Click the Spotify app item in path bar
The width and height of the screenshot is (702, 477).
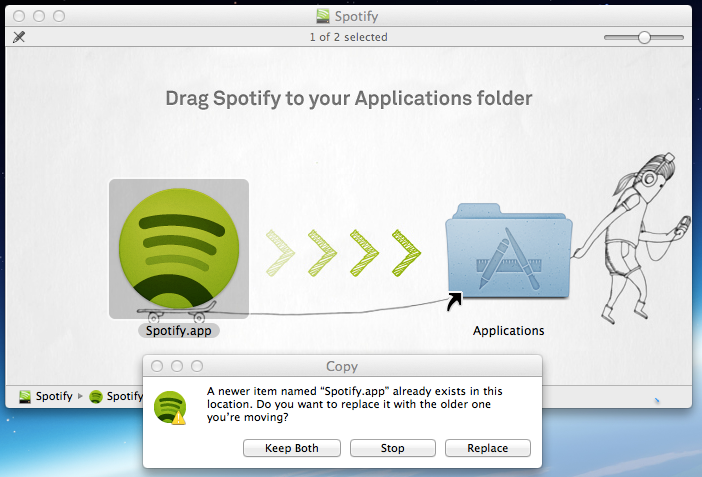116,396
